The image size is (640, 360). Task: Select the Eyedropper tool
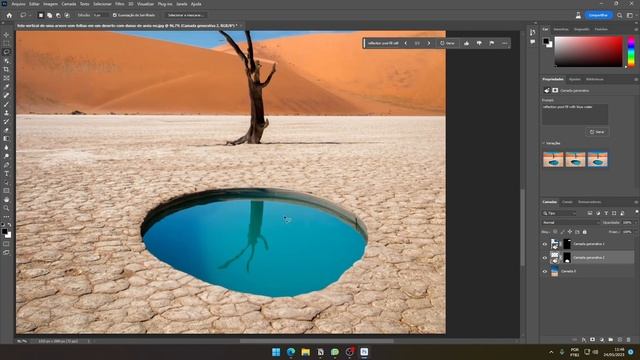[x=6, y=87]
